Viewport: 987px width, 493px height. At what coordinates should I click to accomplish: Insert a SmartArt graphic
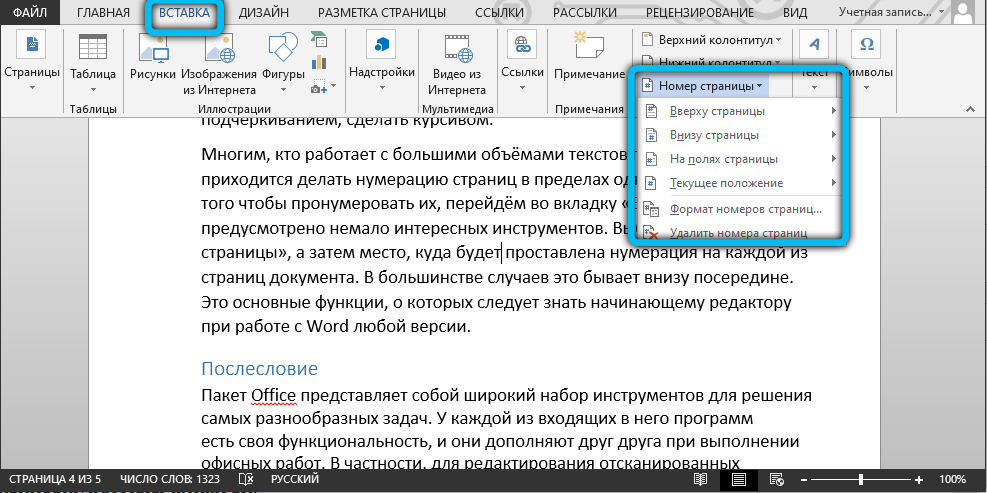click(x=319, y=40)
